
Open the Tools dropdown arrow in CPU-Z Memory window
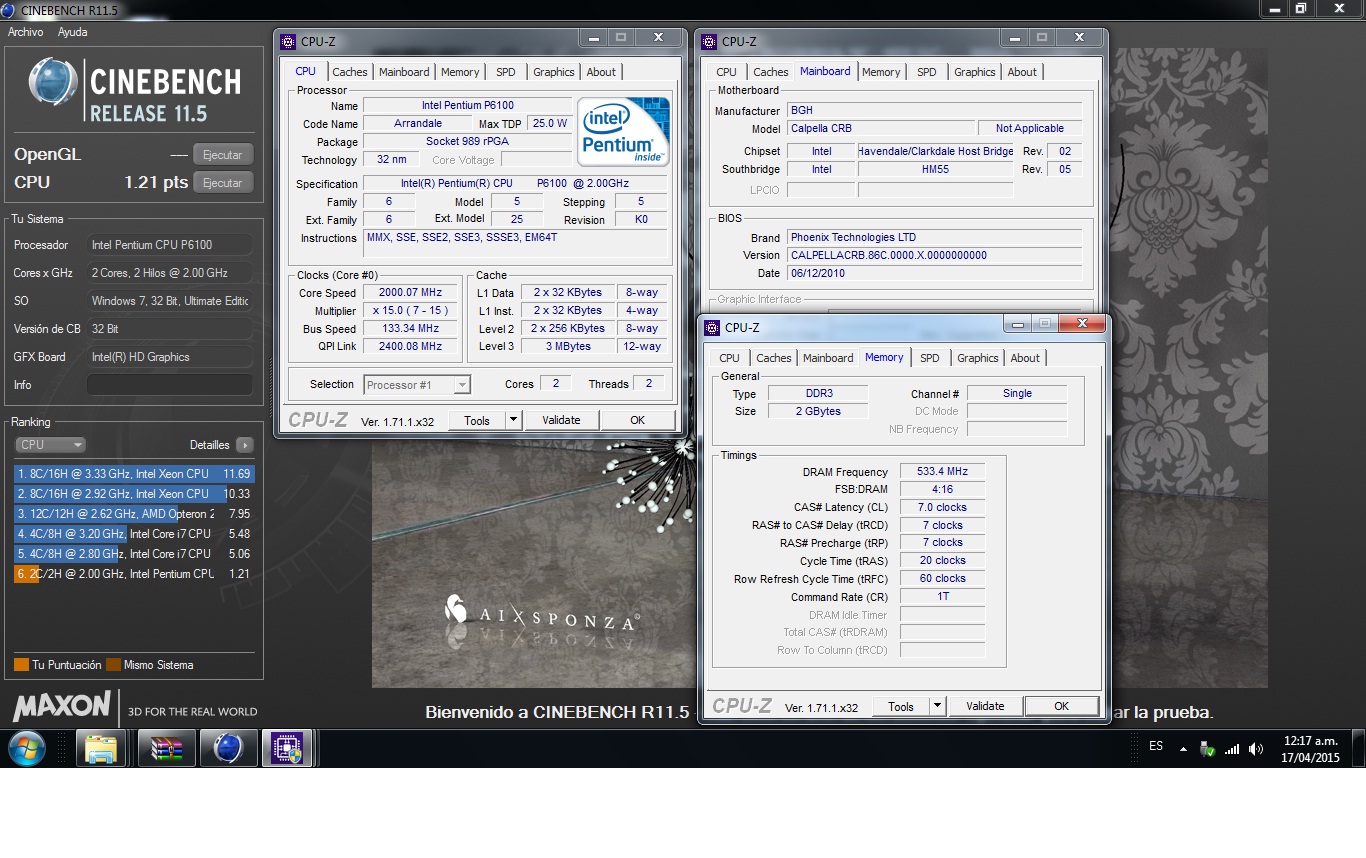937,706
